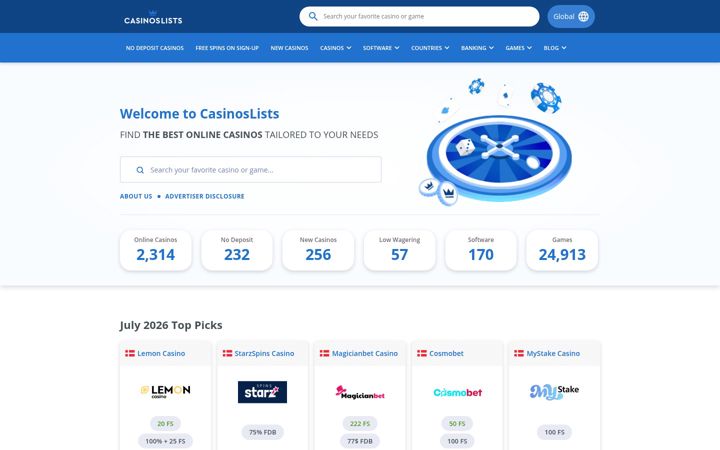
Task: Click the Welcome to CasinosLists heading
Action: coord(199,113)
